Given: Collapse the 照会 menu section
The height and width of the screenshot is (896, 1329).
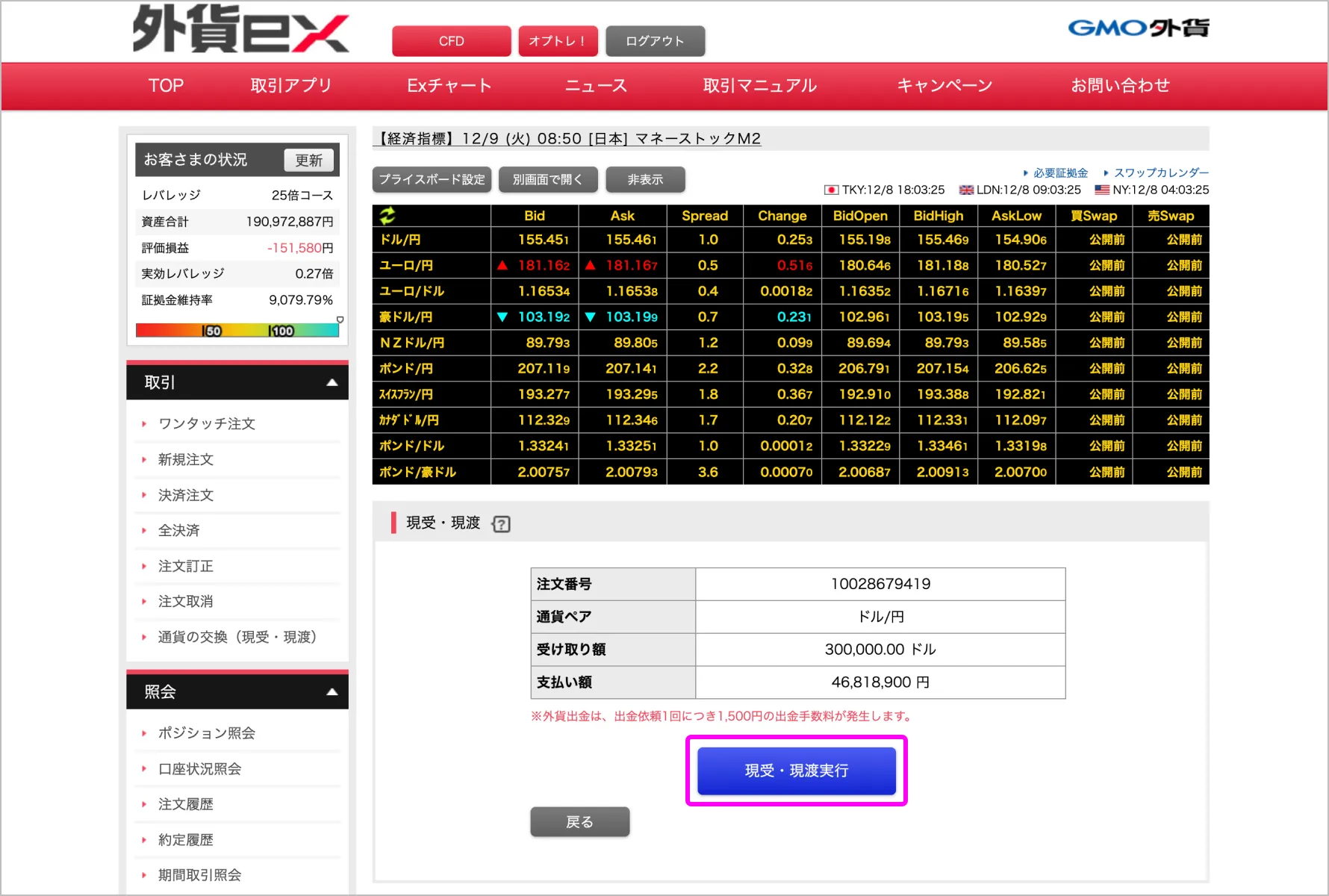Looking at the screenshot, I should point(332,692).
